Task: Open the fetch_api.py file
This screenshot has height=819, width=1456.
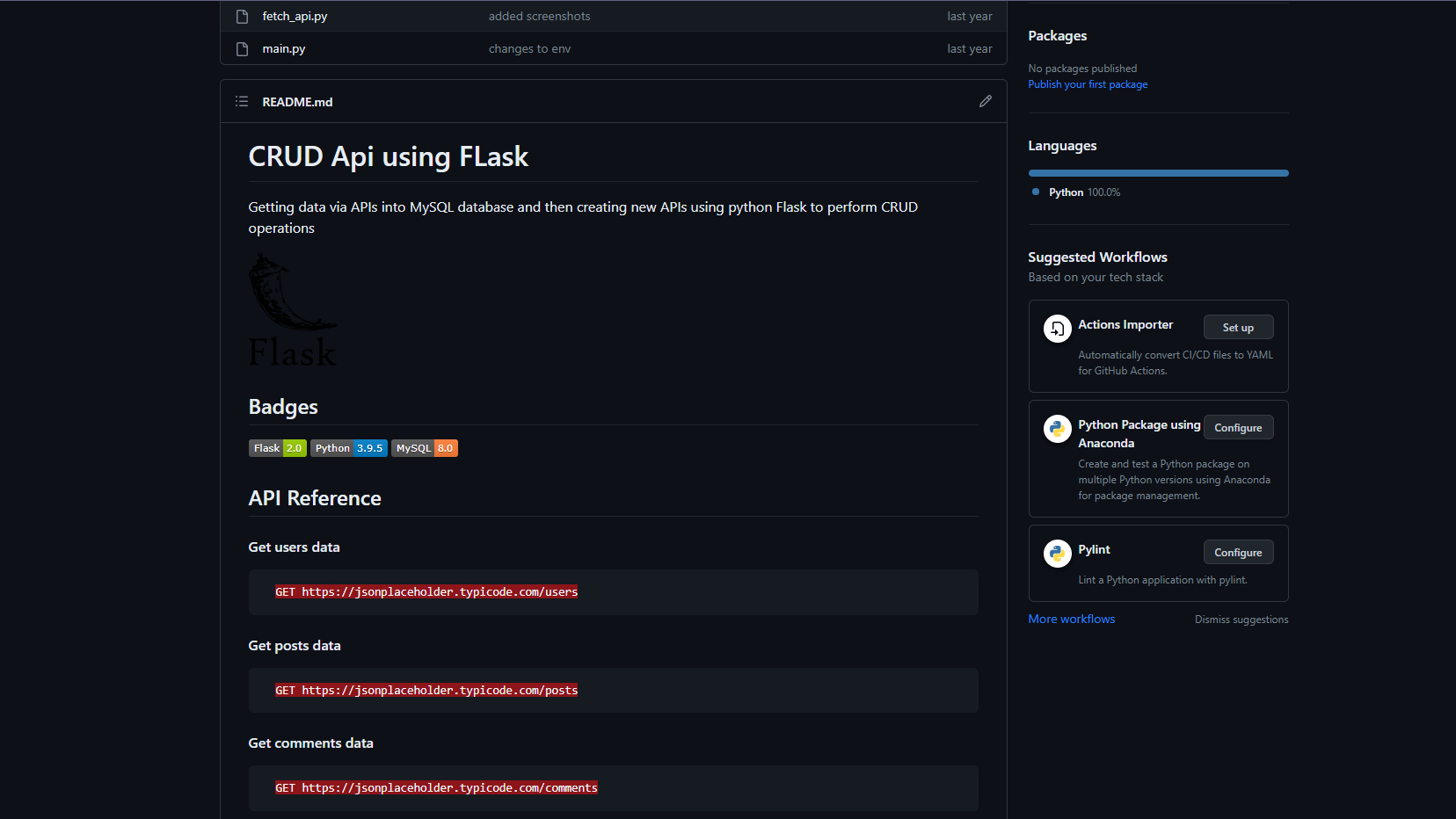Action: 295,16
